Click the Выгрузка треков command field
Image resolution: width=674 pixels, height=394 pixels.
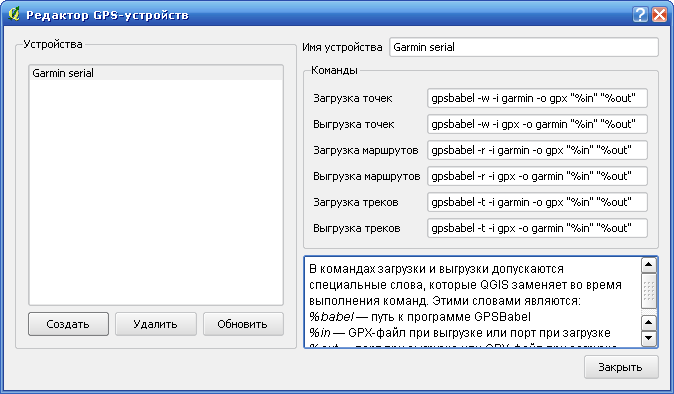coord(537,228)
